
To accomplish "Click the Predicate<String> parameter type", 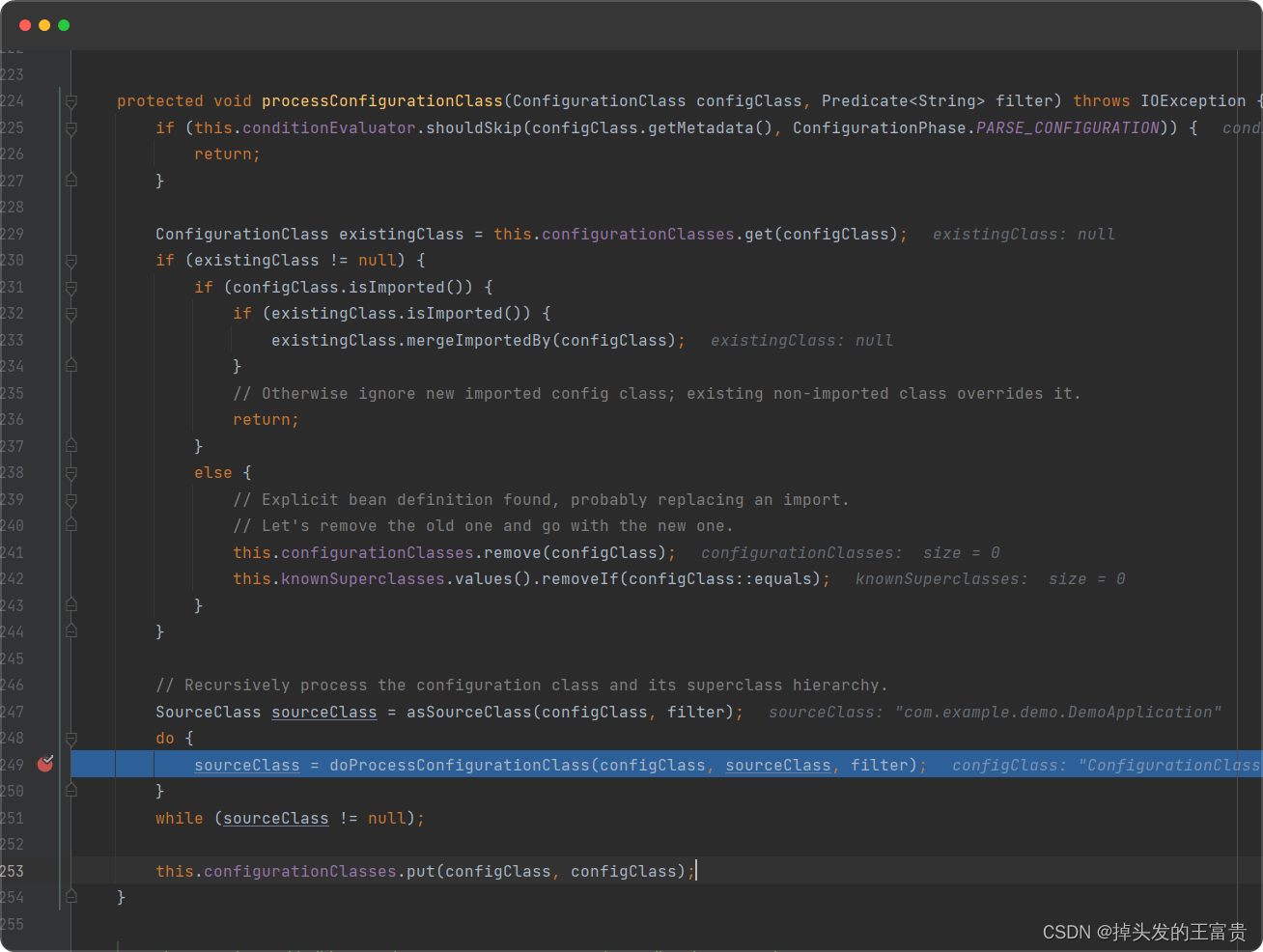I will pyautogui.click(x=904, y=101).
